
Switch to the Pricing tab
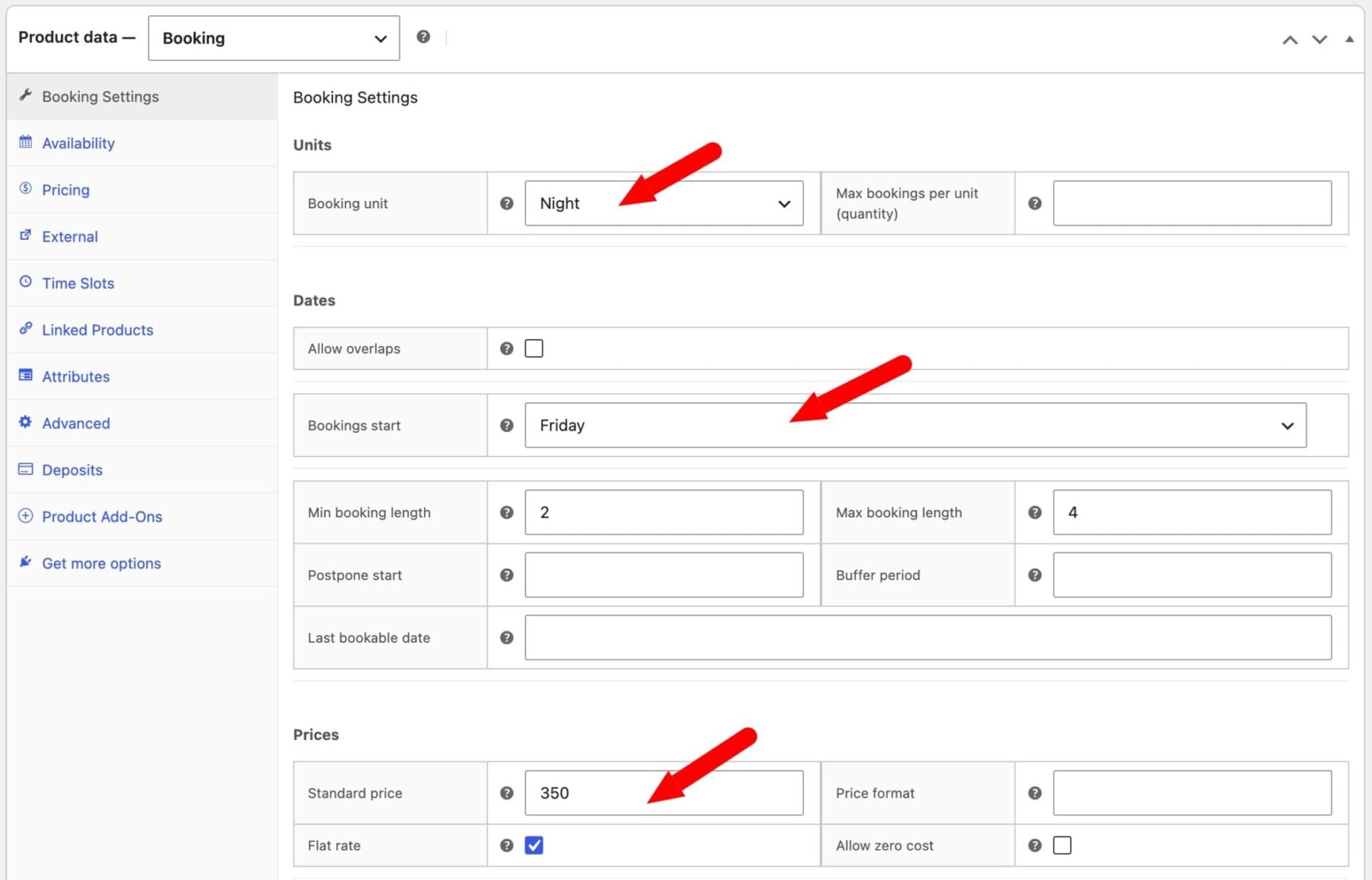pyautogui.click(x=142, y=190)
